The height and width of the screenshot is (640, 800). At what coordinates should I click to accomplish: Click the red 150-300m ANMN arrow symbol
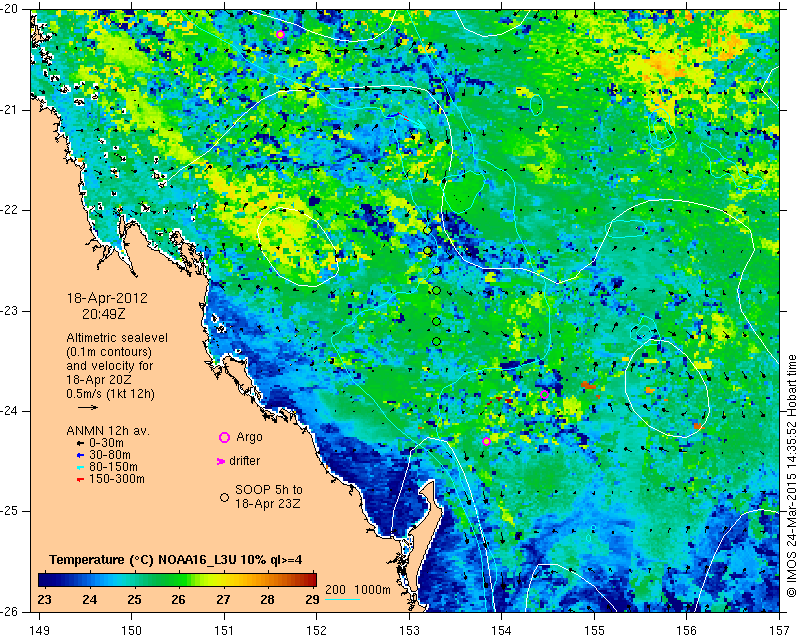pos(80,479)
